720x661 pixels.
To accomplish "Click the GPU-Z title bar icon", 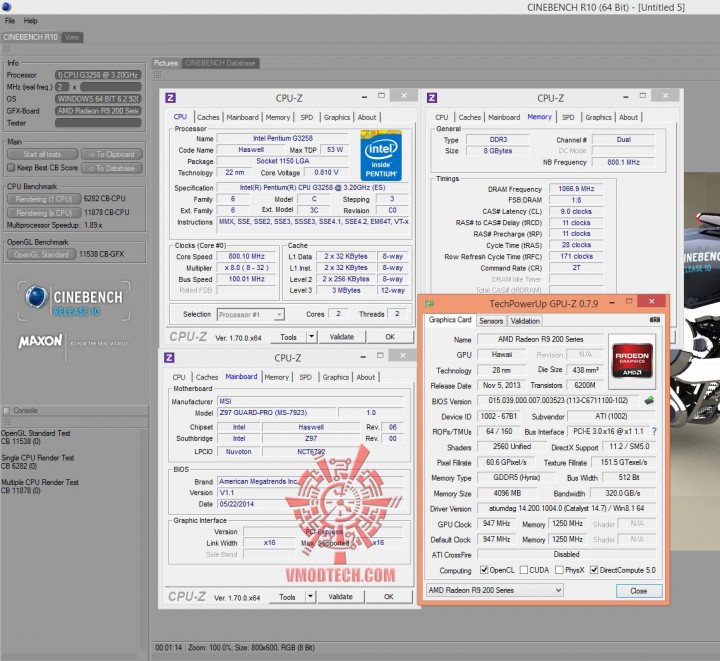I will 430,303.
